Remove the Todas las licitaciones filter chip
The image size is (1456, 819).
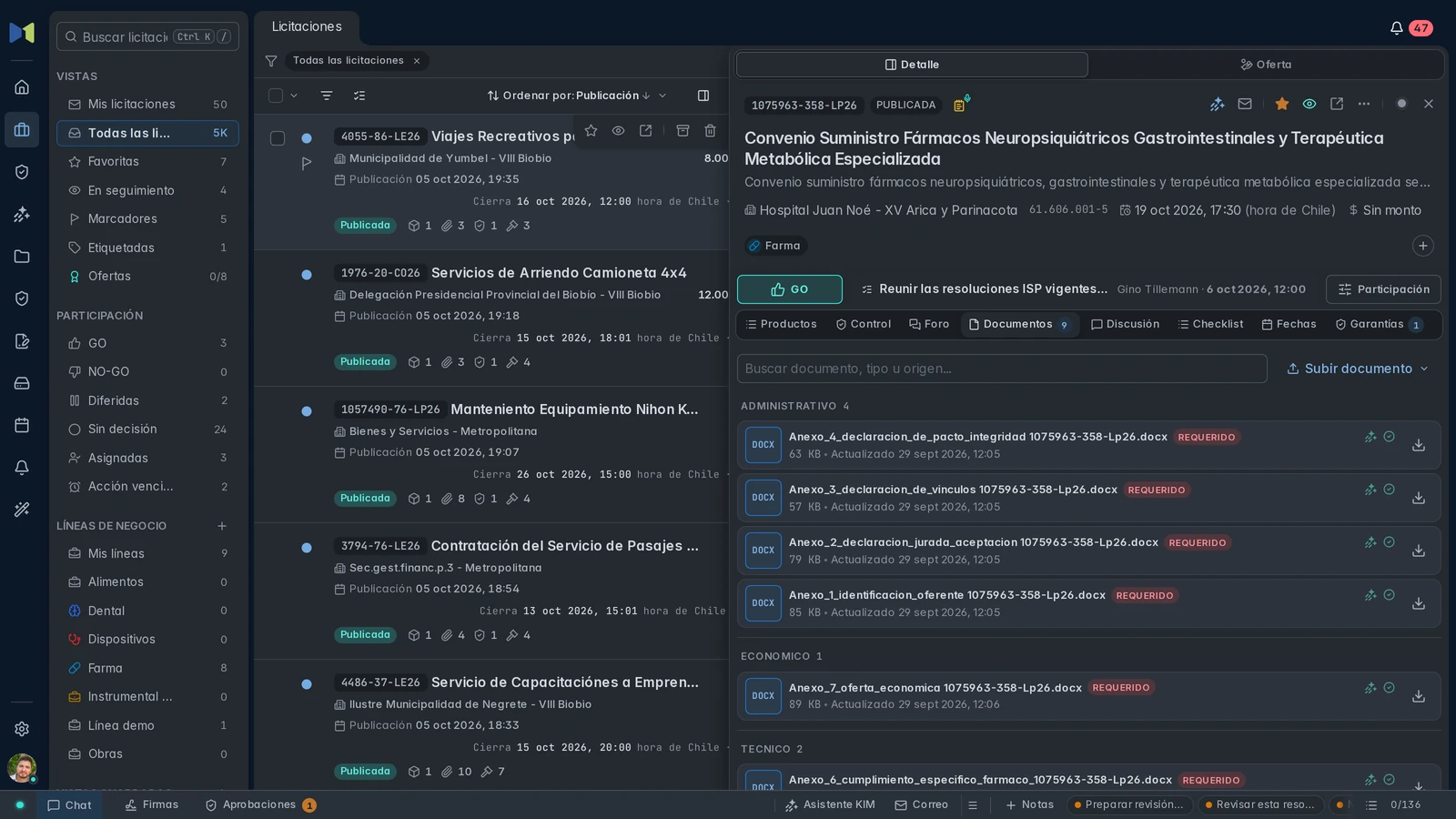[417, 61]
